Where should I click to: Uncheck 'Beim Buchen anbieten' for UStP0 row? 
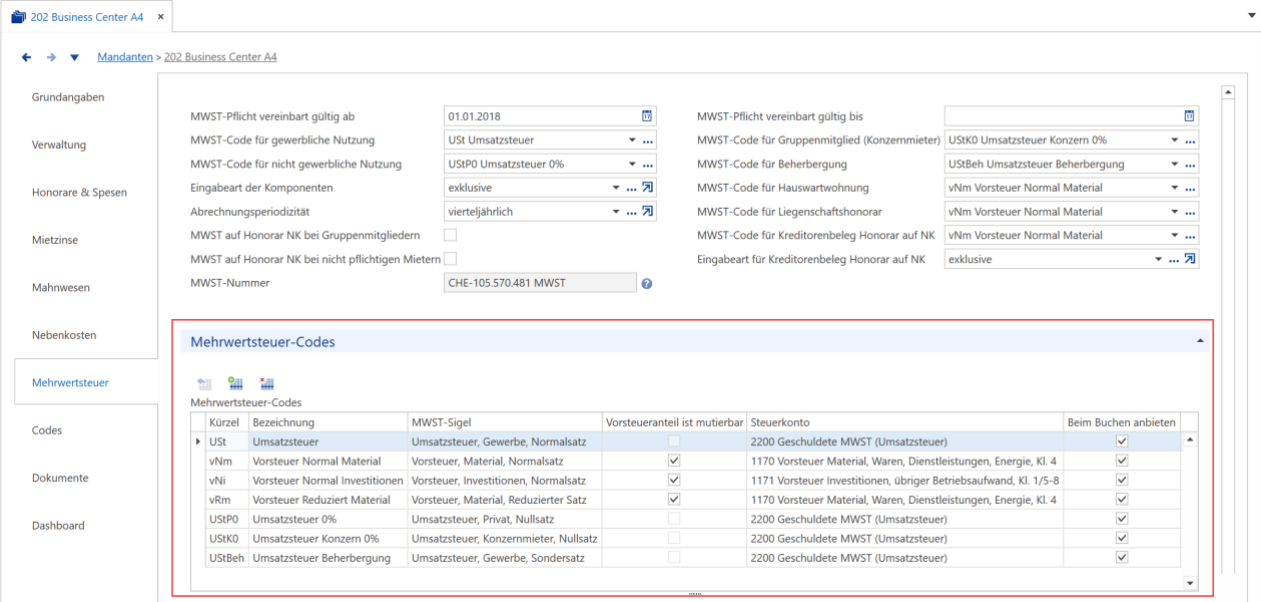pyautogui.click(x=1122, y=519)
